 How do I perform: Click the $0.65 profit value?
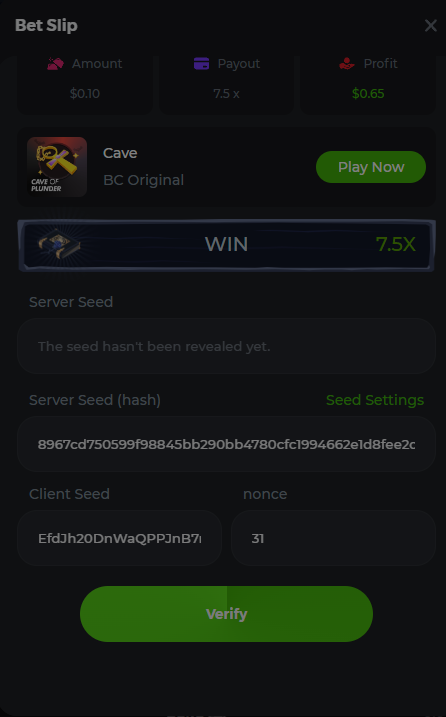(x=368, y=94)
